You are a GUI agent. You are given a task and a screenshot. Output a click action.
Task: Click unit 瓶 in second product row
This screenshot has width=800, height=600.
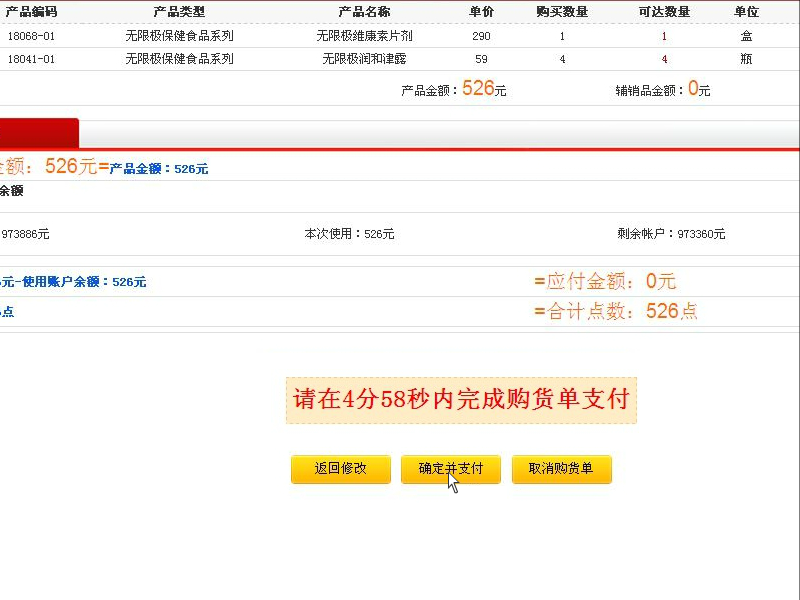coord(746,59)
